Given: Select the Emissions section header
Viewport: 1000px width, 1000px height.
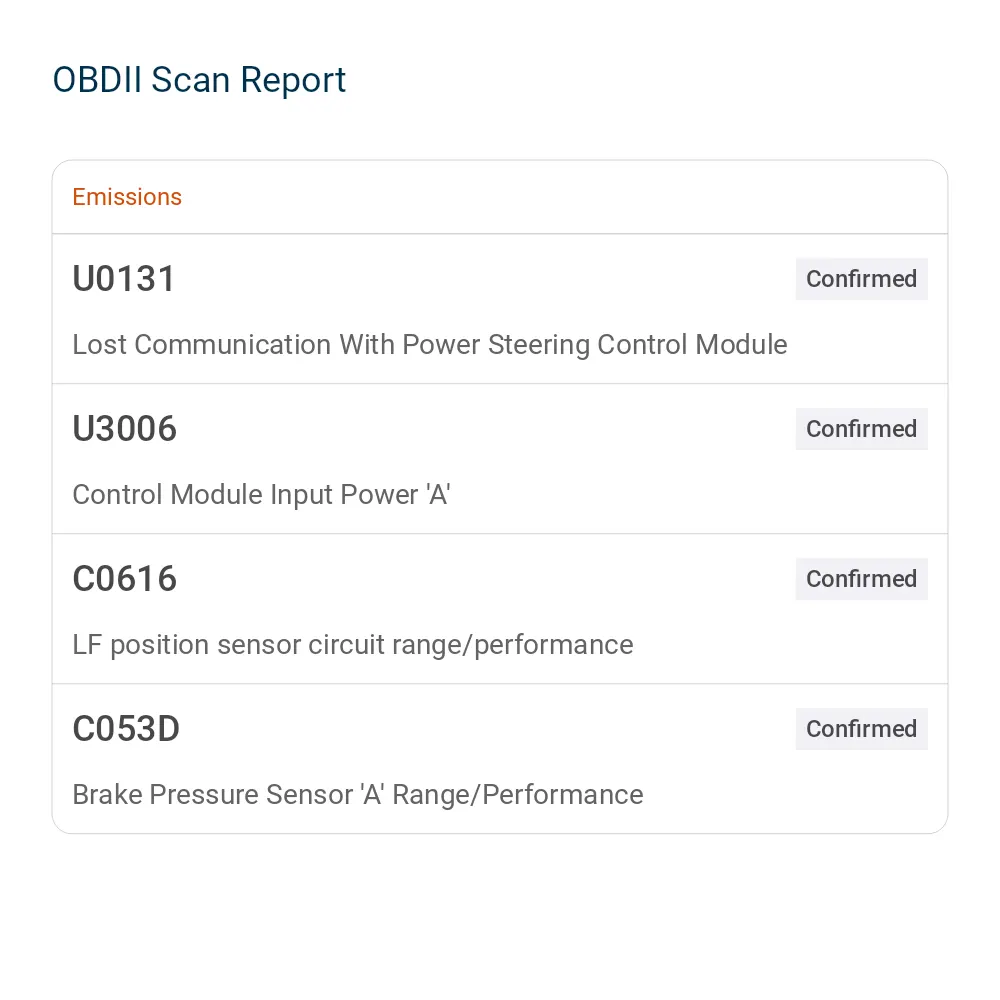Looking at the screenshot, I should [127, 197].
